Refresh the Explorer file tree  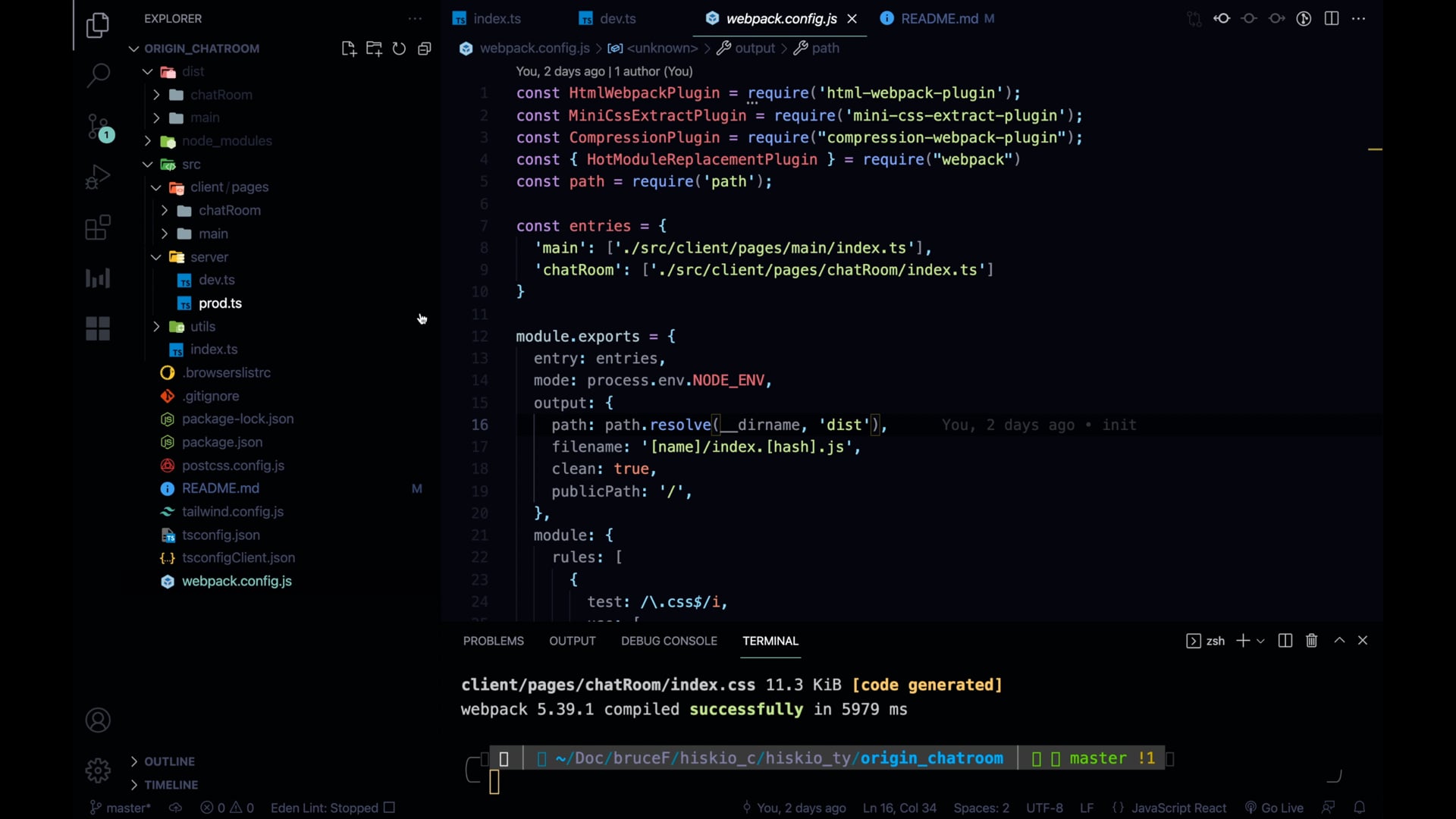pos(399,48)
